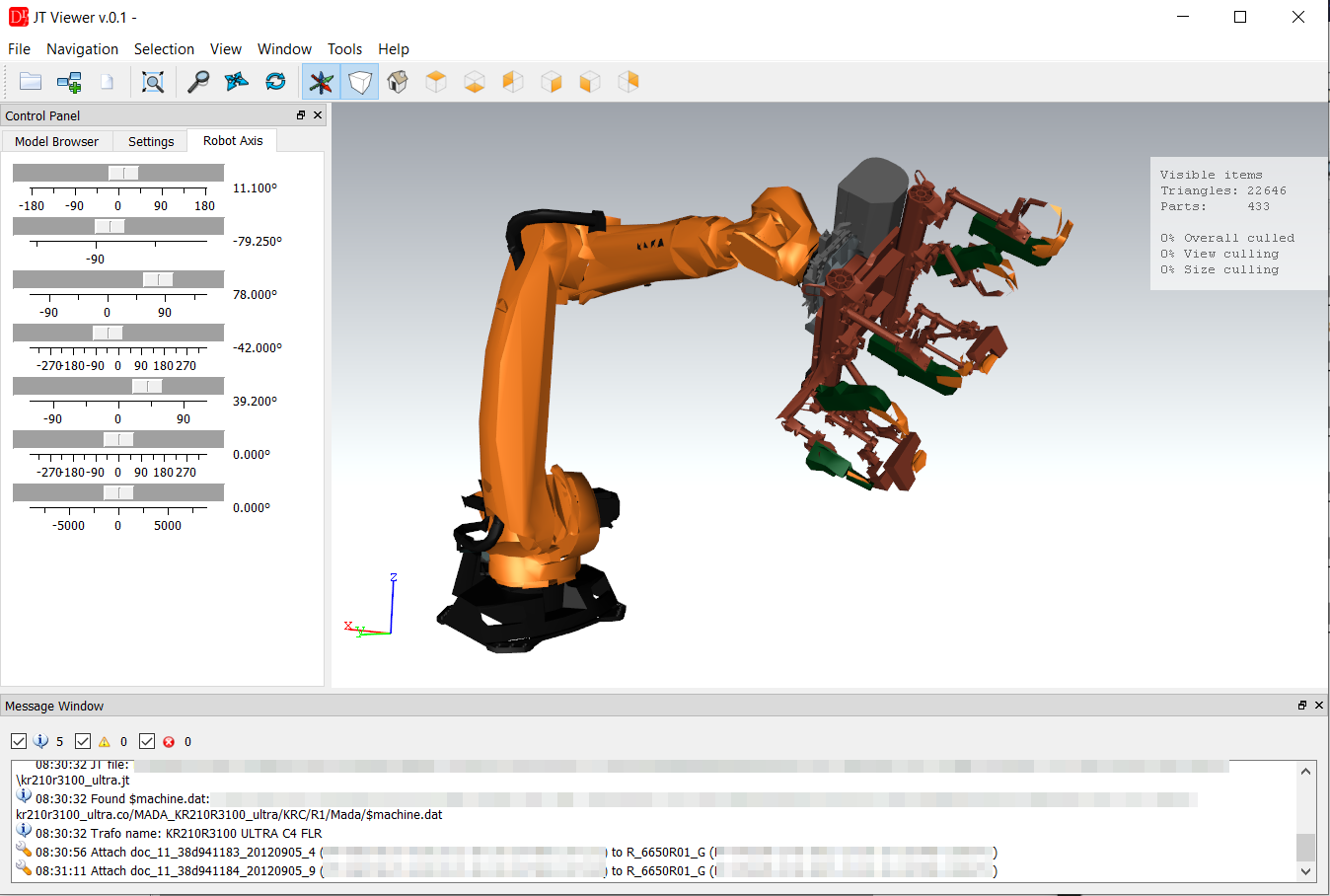The height and width of the screenshot is (896, 1330).
Task: Click the blue circular arrows rotate icon
Action: 275,82
